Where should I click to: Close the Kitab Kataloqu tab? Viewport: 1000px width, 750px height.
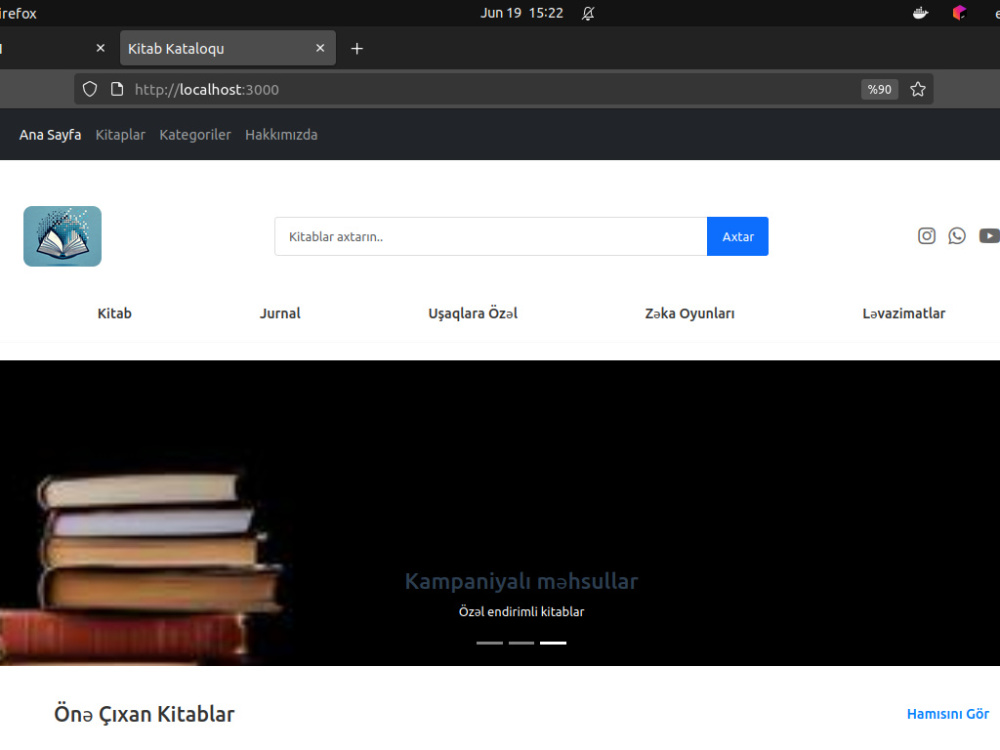(320, 48)
